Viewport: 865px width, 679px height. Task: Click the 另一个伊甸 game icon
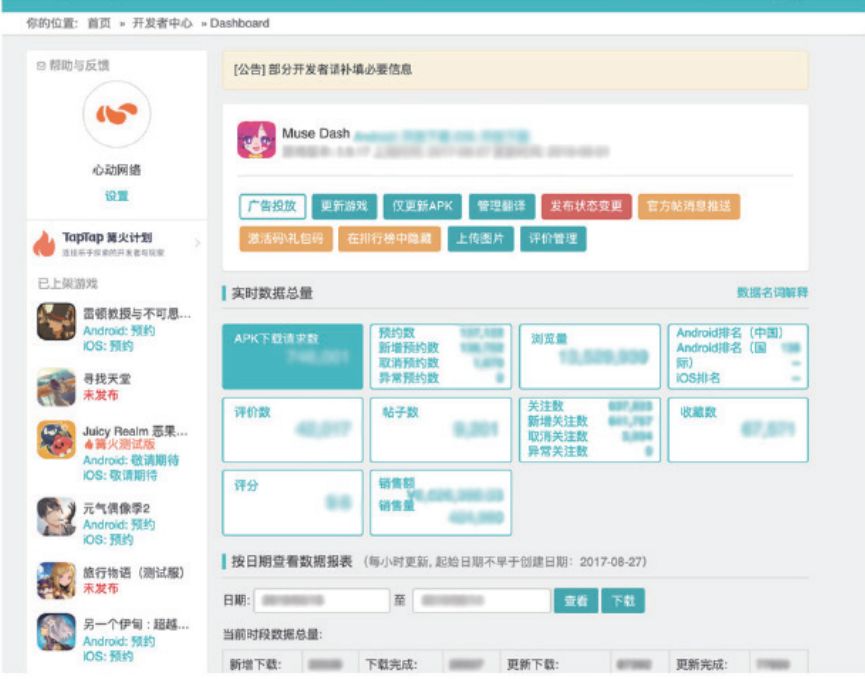[x=57, y=632]
